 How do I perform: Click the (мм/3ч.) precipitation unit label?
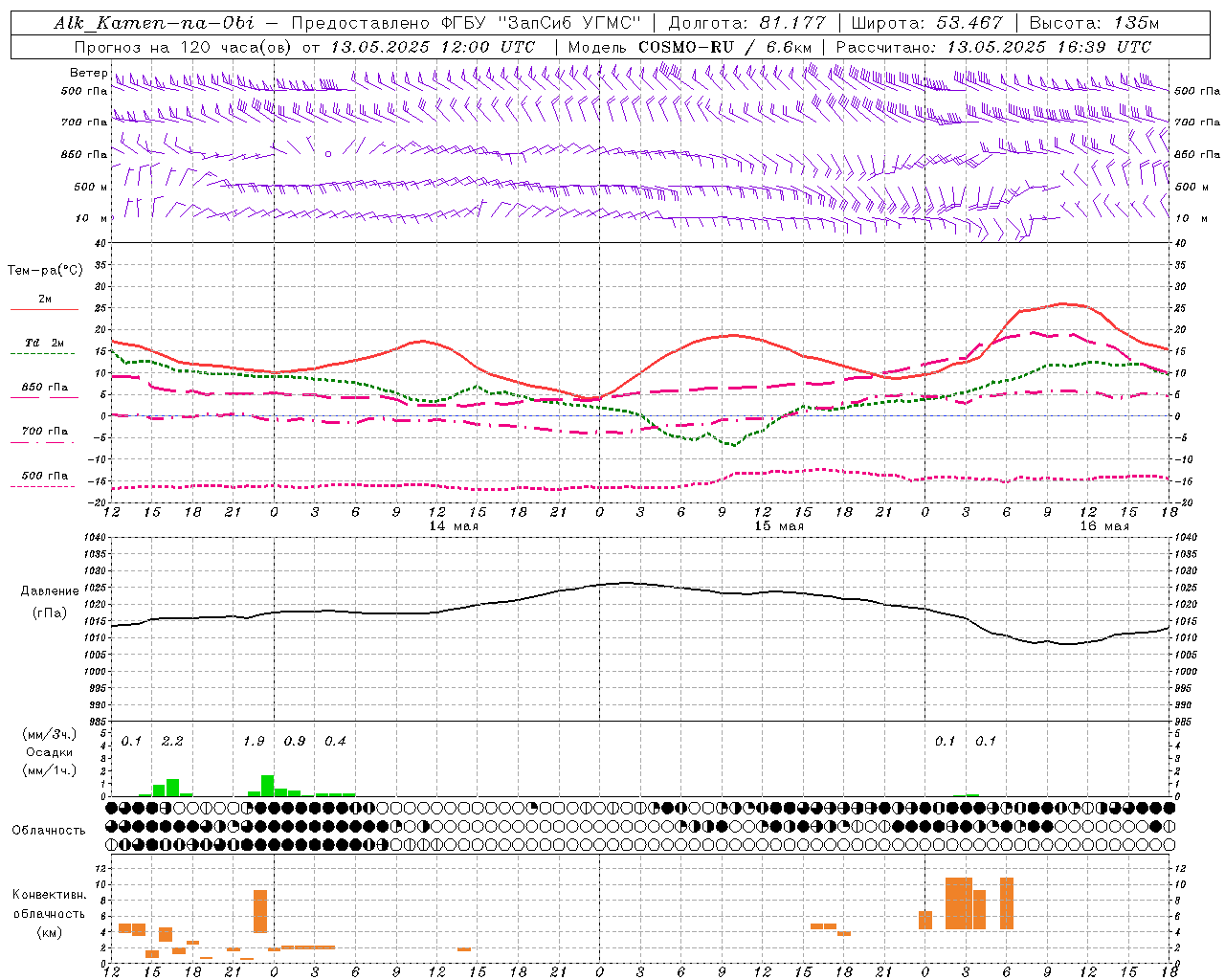click(50, 735)
